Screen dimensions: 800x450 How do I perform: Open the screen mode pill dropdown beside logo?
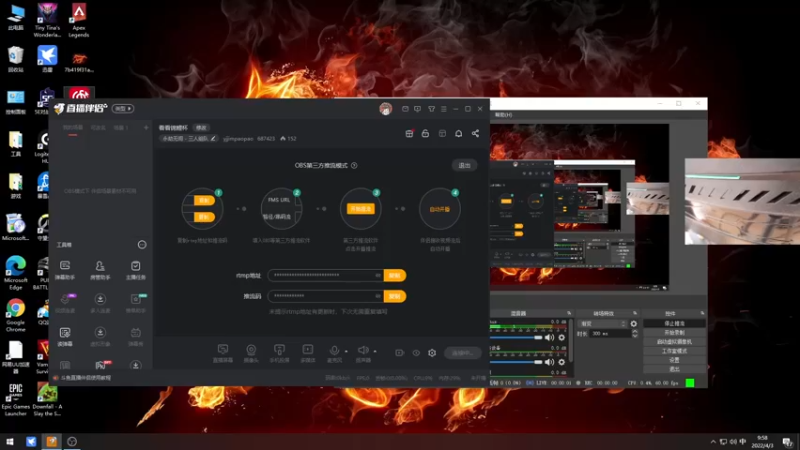click(x=123, y=109)
